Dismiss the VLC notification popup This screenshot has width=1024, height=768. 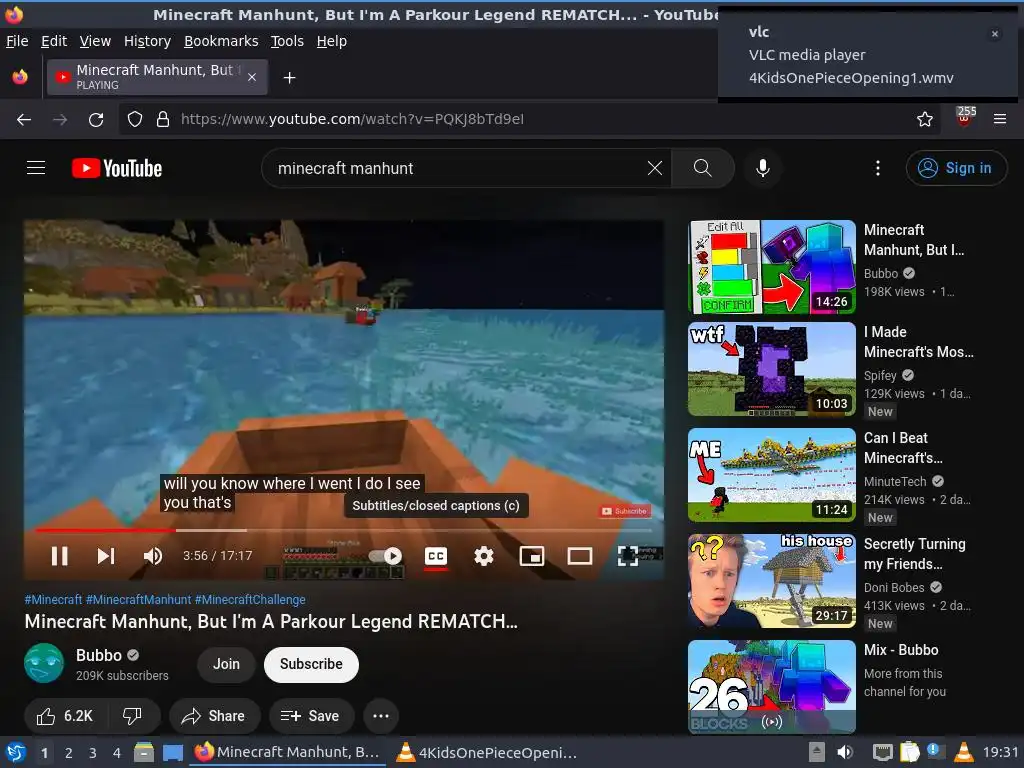(x=995, y=34)
